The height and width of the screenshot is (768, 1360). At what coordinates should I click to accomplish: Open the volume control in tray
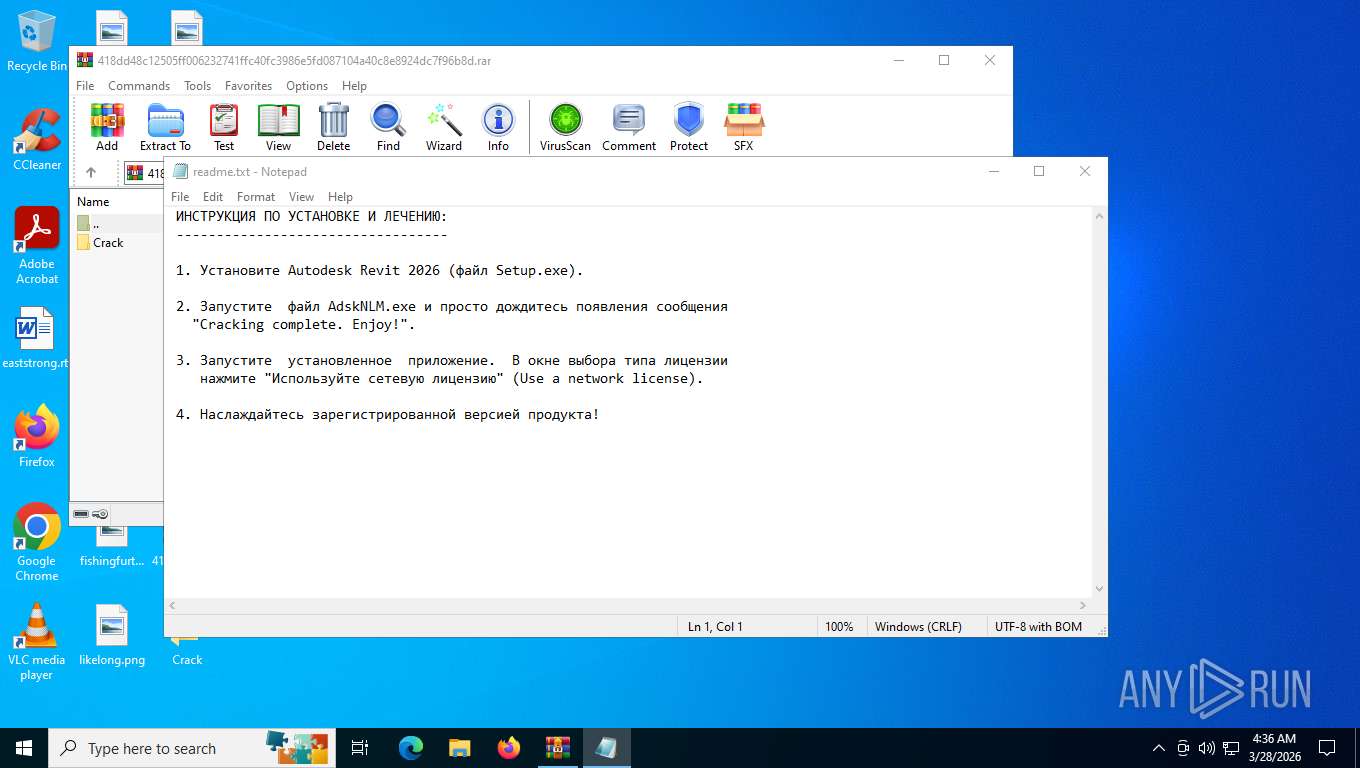[x=1206, y=748]
